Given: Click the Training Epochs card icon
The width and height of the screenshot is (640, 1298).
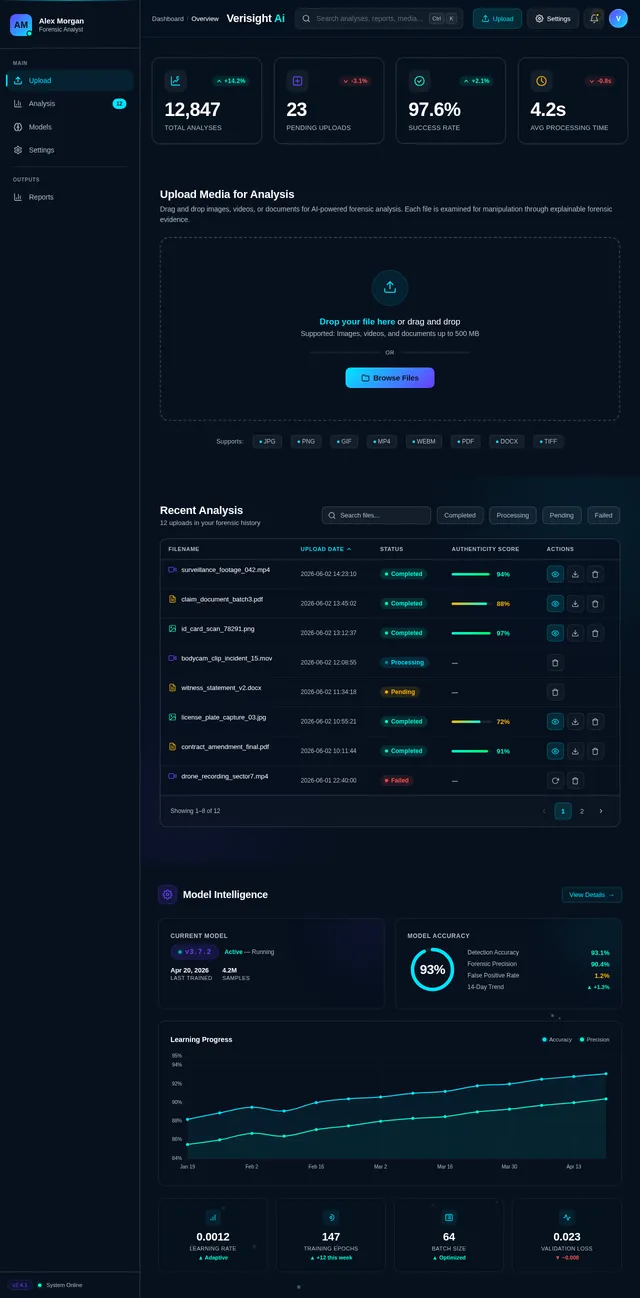Looking at the screenshot, I should [331, 1217].
